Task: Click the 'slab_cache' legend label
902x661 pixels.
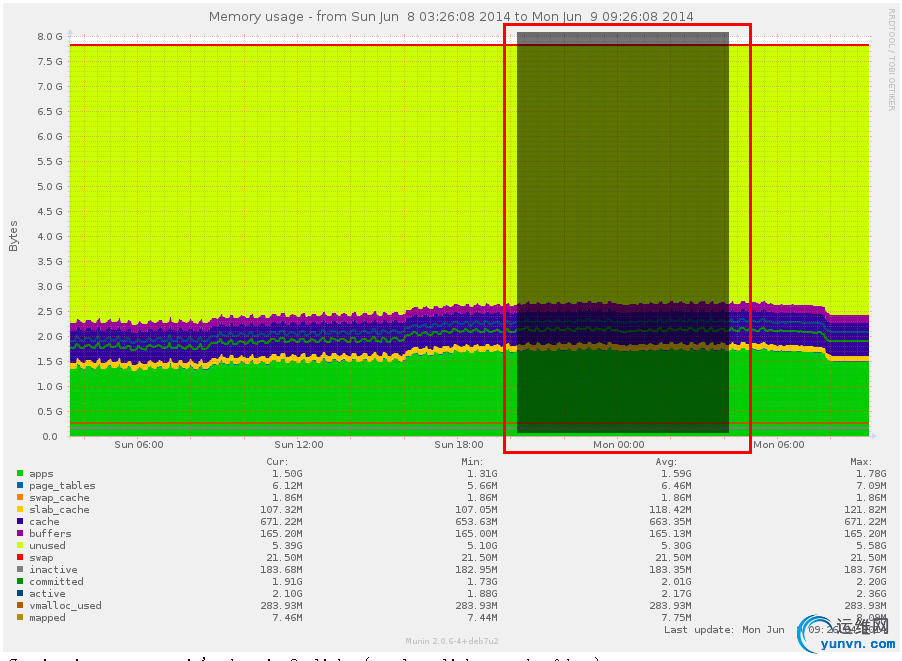Action: coord(59,510)
